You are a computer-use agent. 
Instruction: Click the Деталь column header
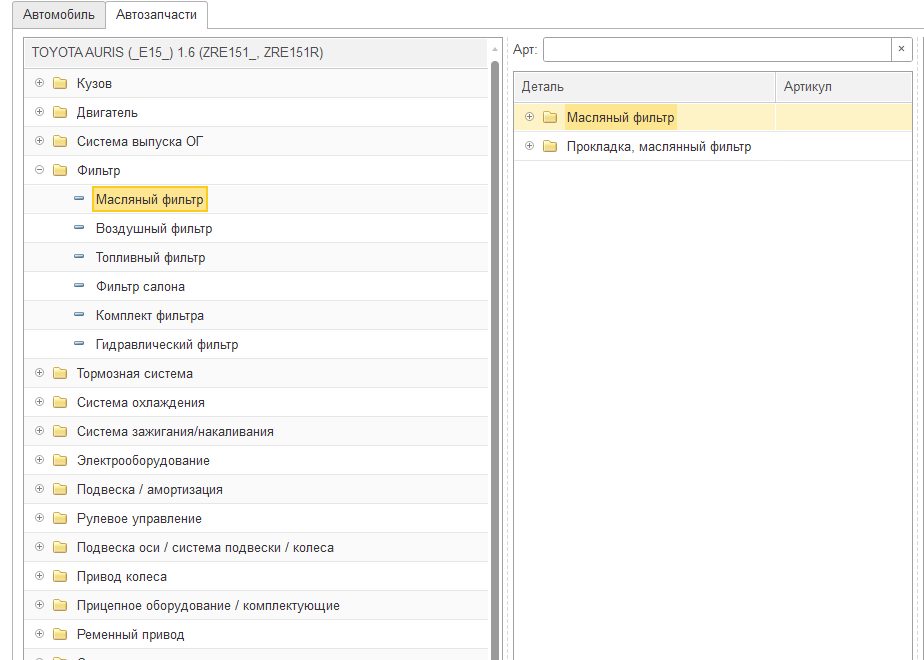click(645, 87)
